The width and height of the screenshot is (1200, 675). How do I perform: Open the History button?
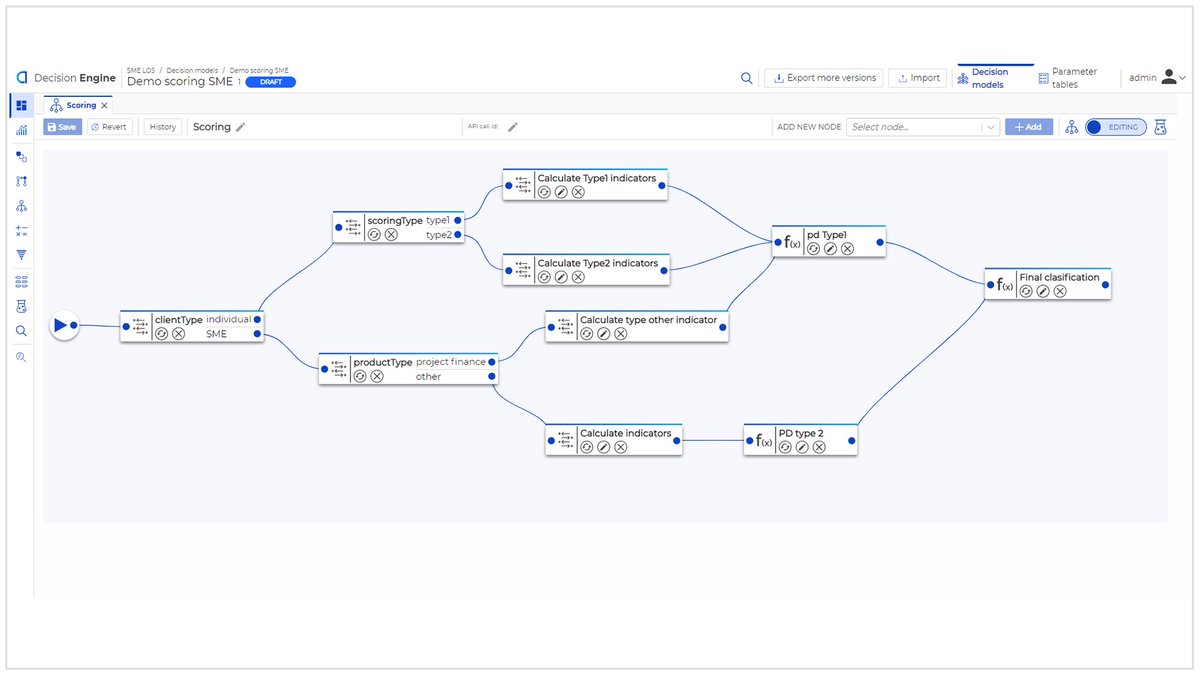click(163, 127)
